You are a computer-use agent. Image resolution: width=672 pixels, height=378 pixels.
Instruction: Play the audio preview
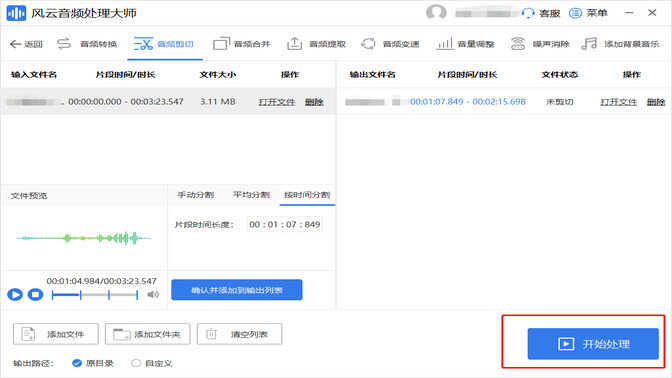pyautogui.click(x=15, y=294)
